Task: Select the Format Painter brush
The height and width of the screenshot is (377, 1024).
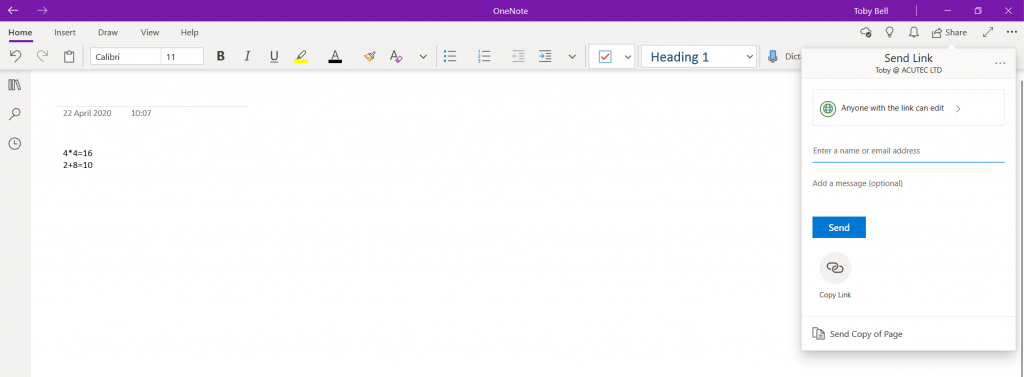Action: point(370,57)
